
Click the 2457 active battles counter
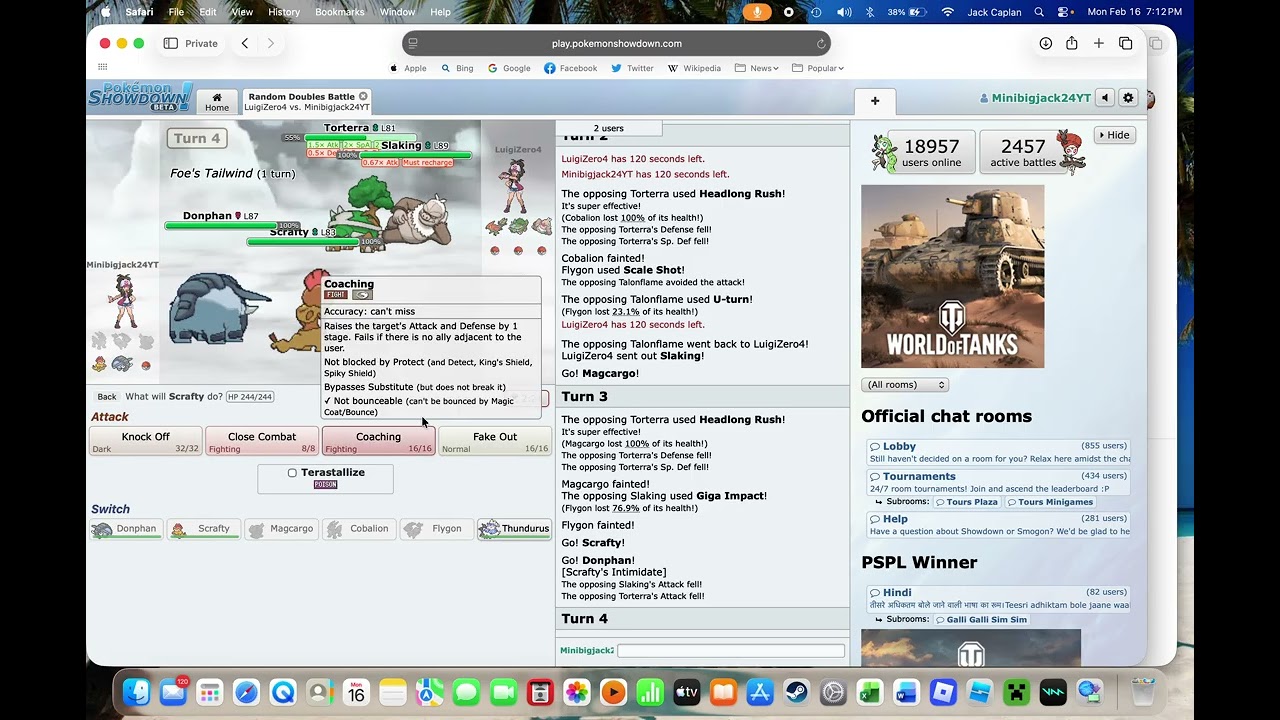click(1023, 152)
